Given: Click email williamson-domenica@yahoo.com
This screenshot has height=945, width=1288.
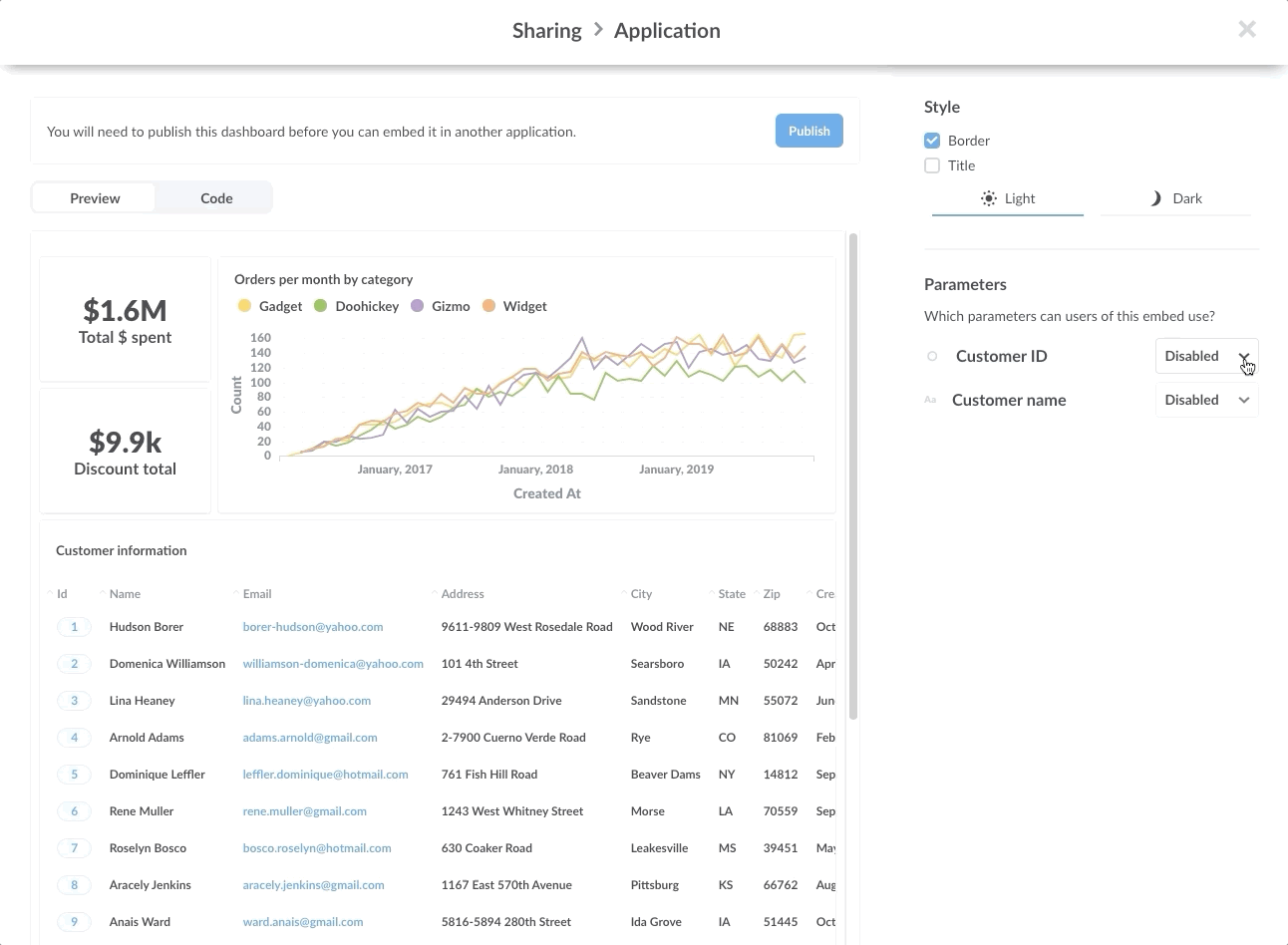Looking at the screenshot, I should [x=333, y=664].
